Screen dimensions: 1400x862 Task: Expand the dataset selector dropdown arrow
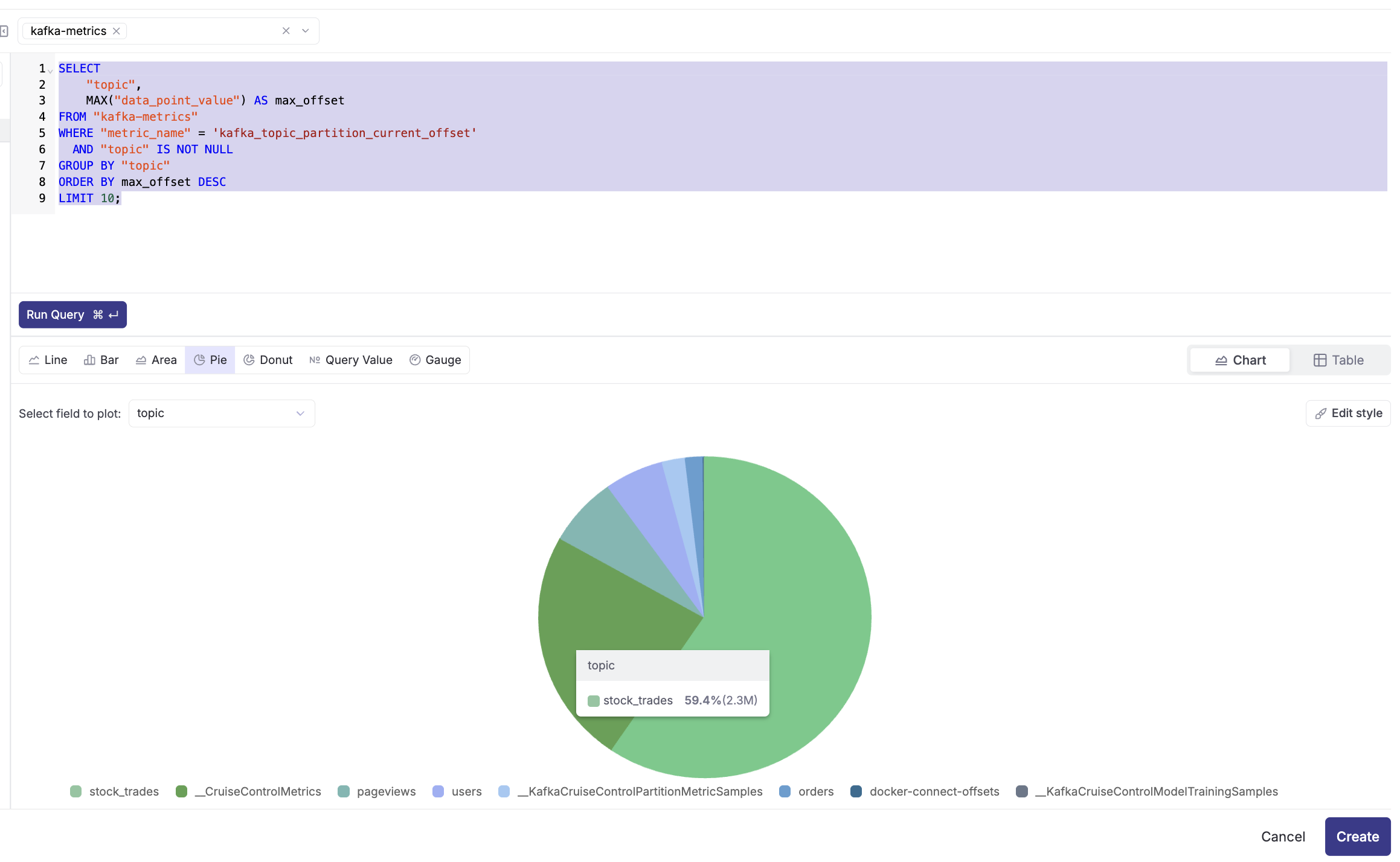pyautogui.click(x=306, y=31)
